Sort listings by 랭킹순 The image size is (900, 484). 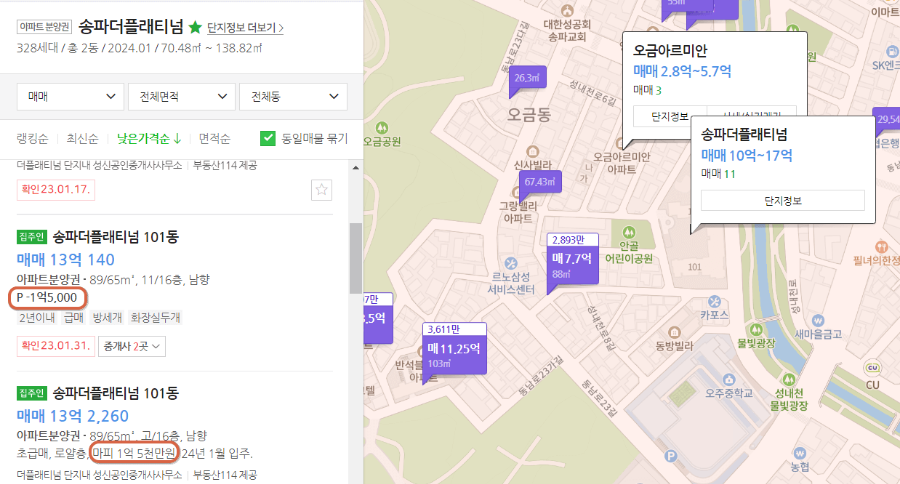32,138
